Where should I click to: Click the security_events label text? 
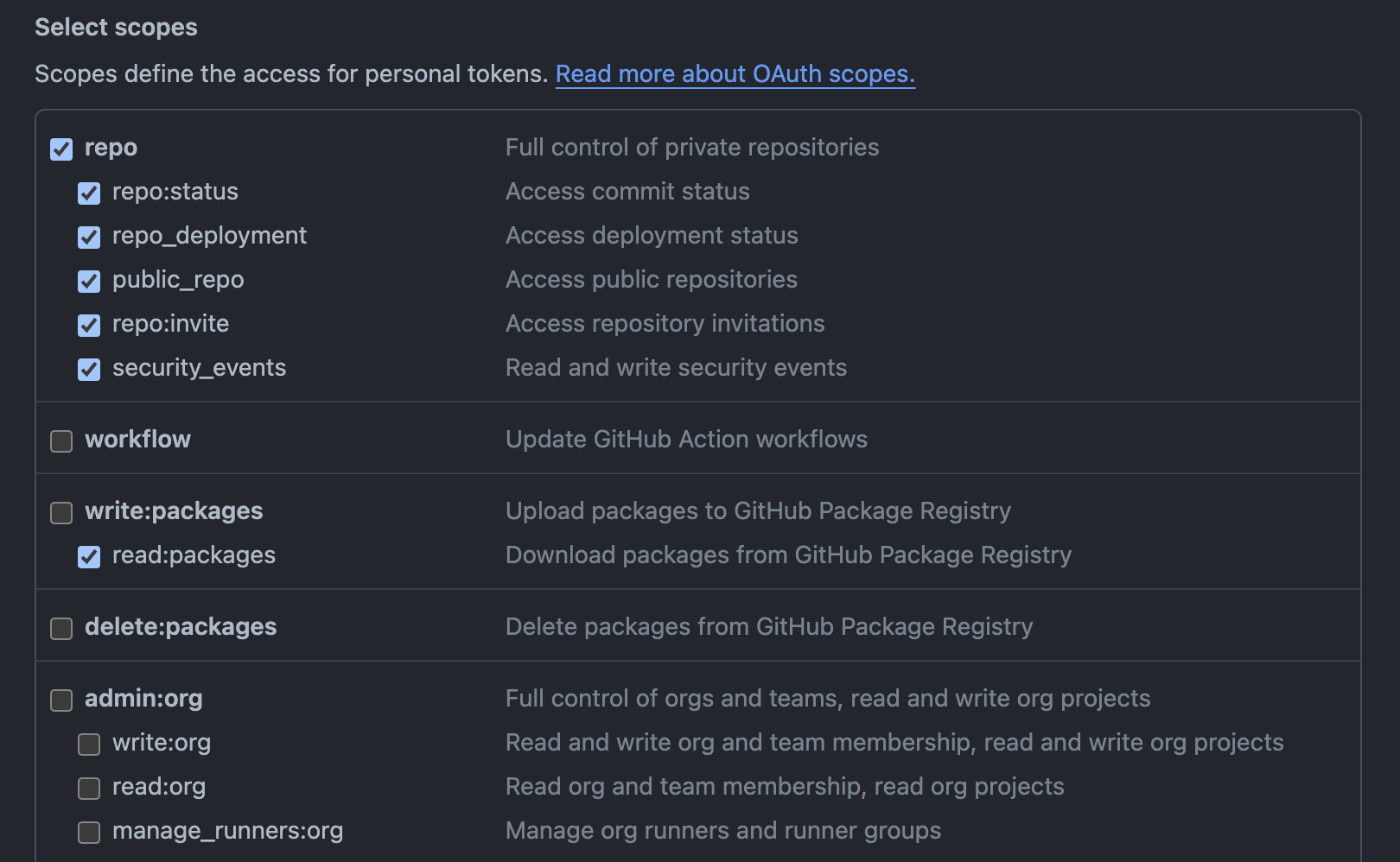click(199, 368)
